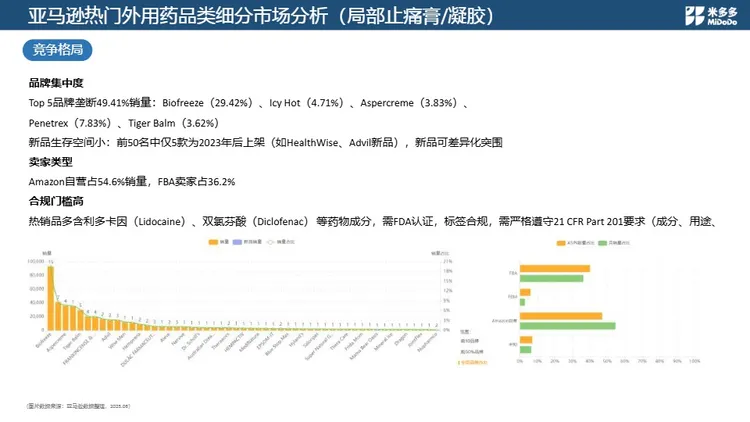This screenshot has height=422, width=750.
Task: Click the 'Diclofenac' mention in the compliance line
Action: 281,222
